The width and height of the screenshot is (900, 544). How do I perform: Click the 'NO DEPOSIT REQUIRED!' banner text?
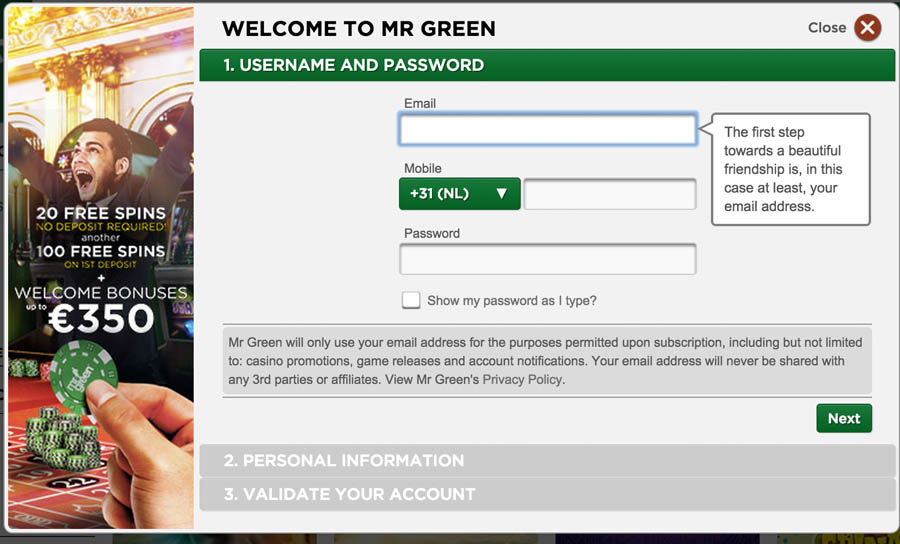(101, 227)
